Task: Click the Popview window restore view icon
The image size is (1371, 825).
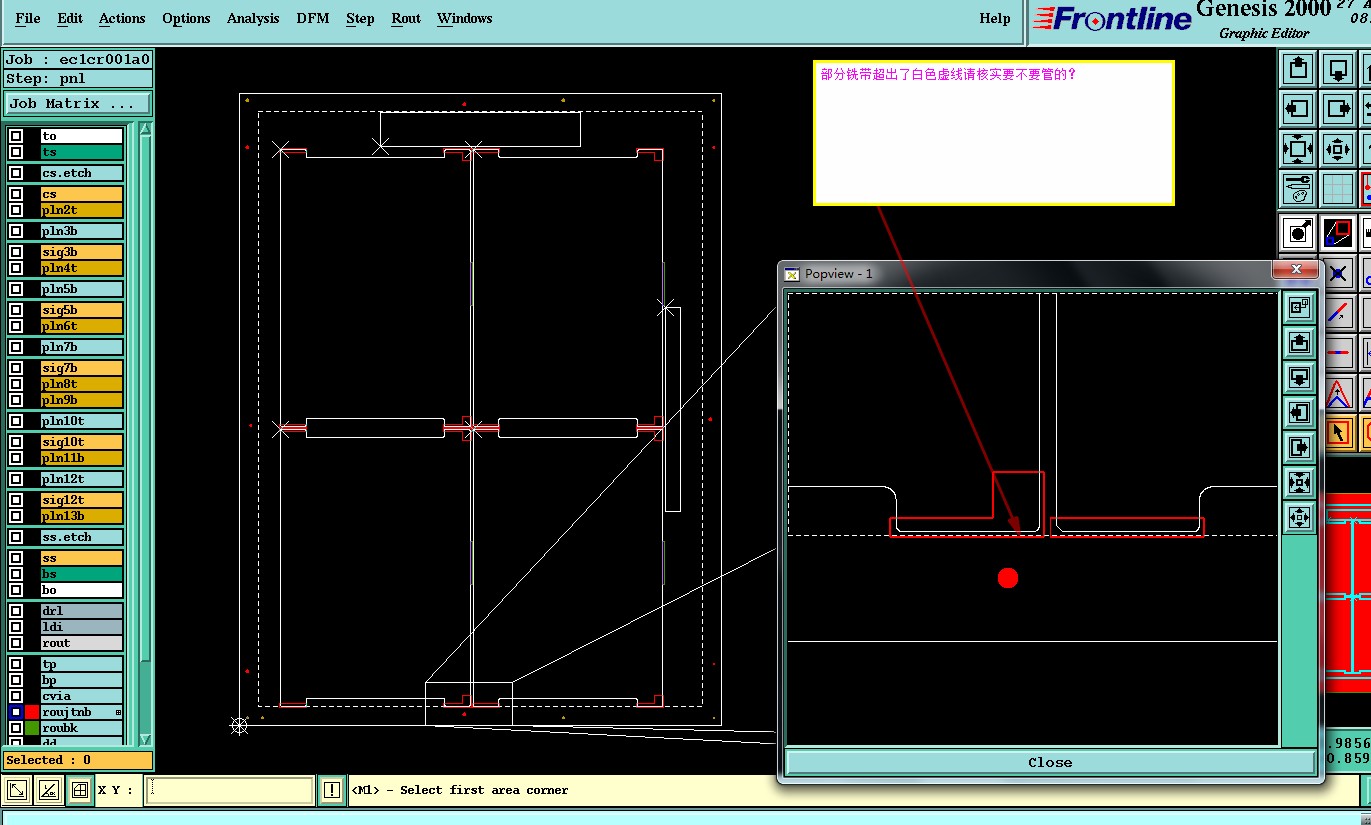Action: pyautogui.click(x=1299, y=308)
